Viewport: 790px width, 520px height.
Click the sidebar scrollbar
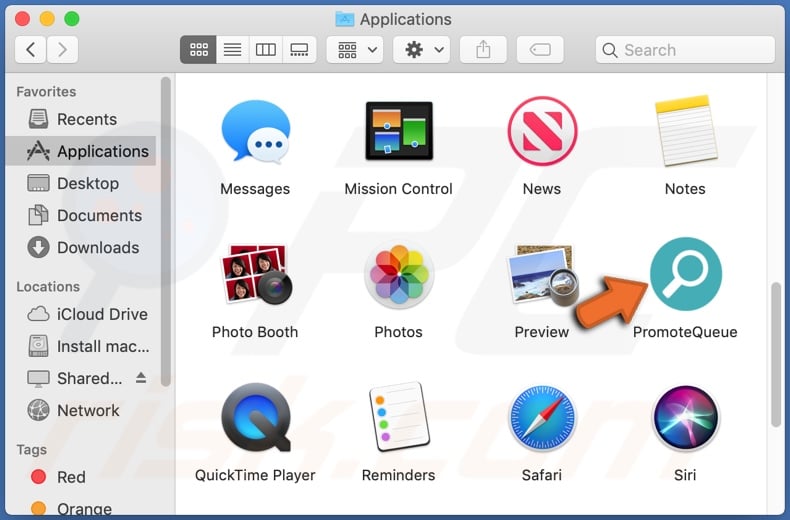(x=166, y=232)
